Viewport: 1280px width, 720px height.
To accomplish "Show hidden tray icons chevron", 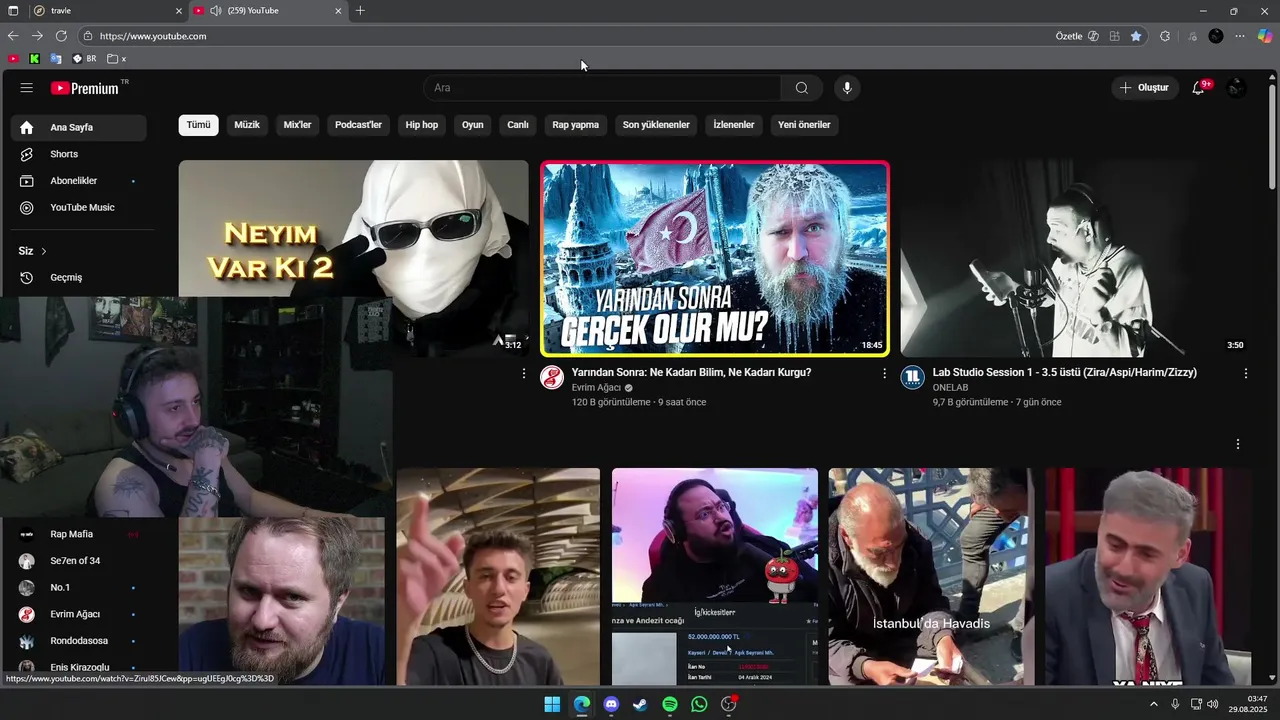I will tap(1154, 704).
